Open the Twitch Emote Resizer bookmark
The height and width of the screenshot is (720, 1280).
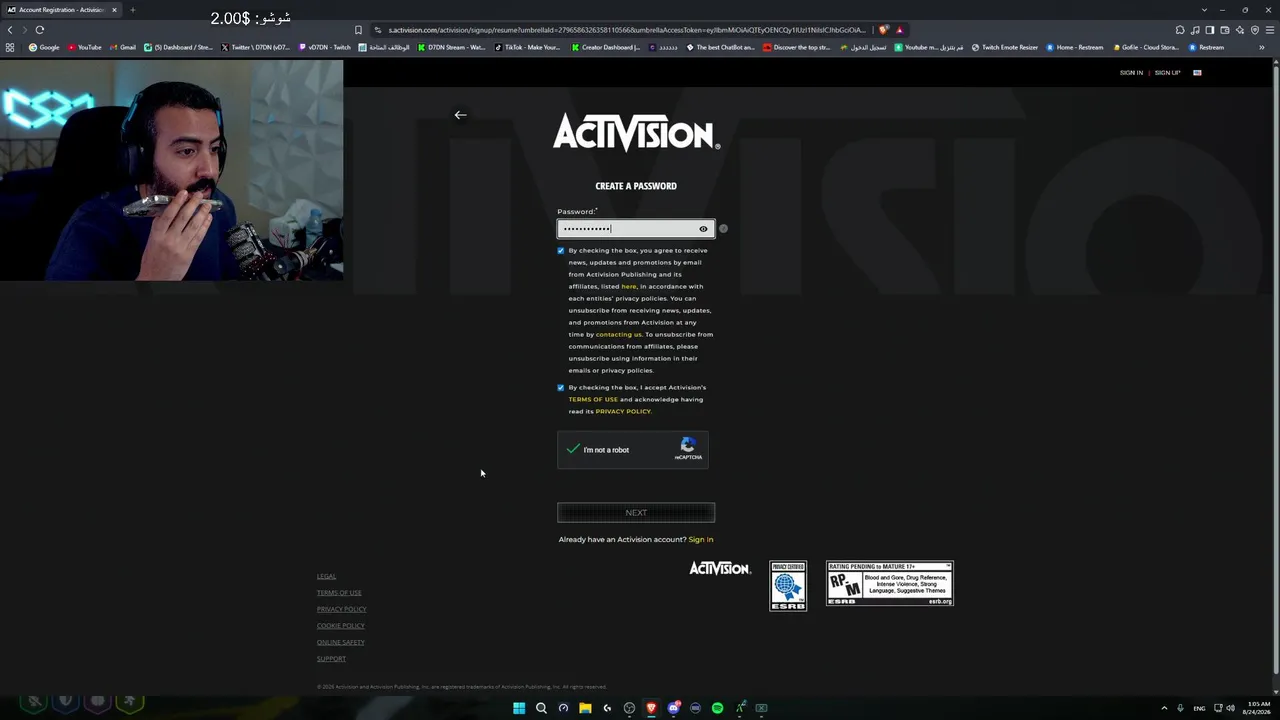[1005, 47]
